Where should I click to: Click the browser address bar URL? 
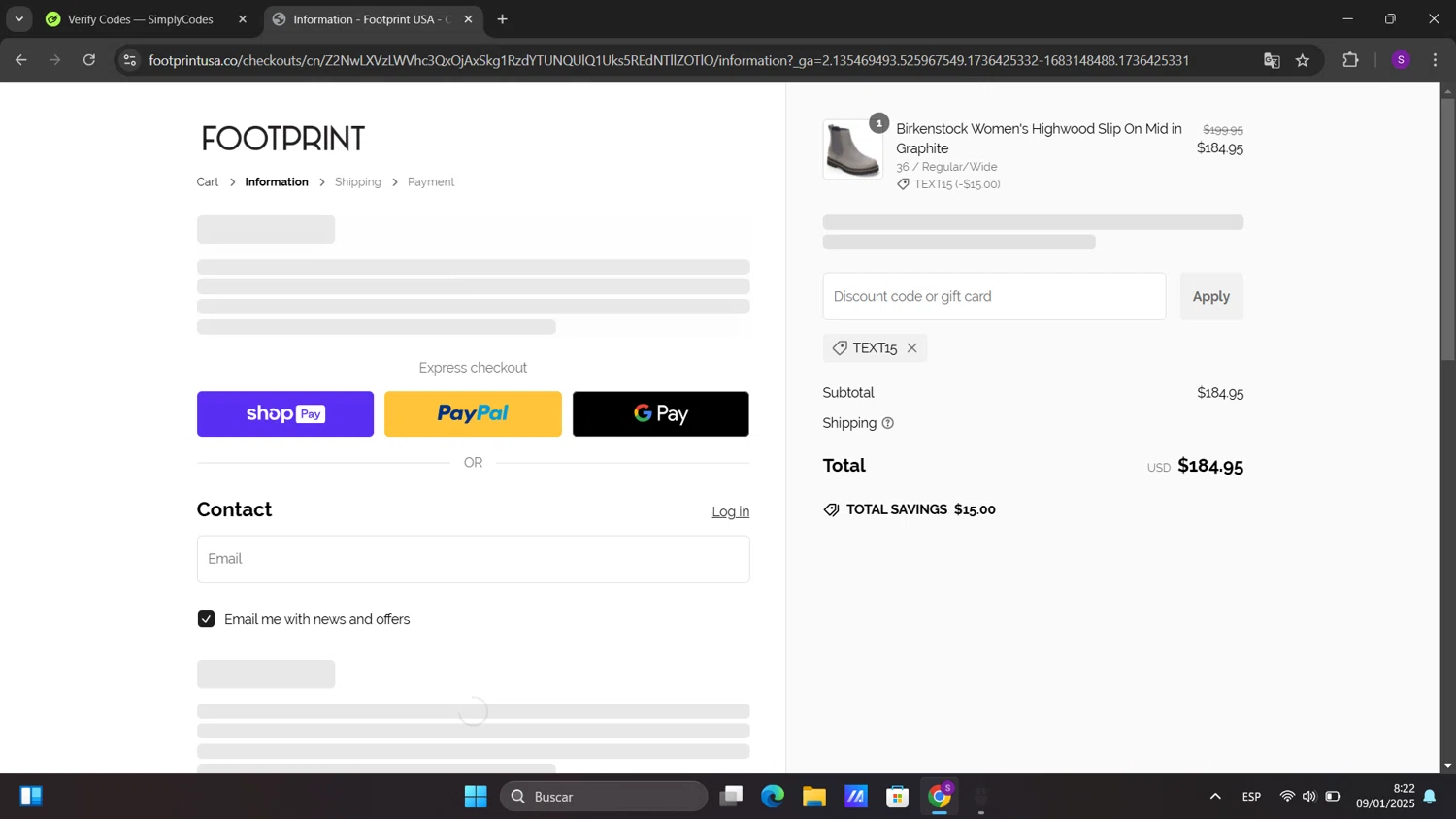pyautogui.click(x=669, y=60)
